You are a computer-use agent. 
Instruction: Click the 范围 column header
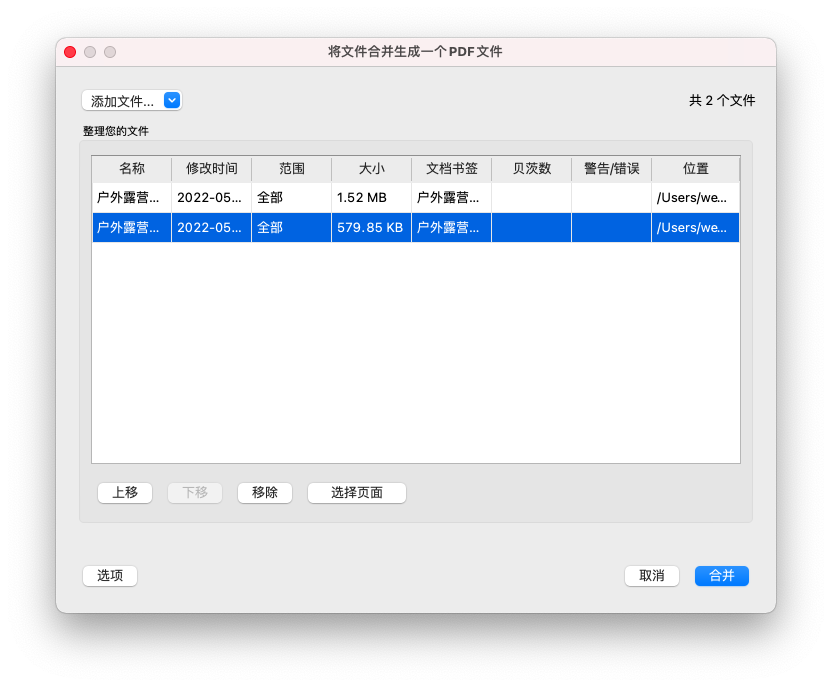pyautogui.click(x=292, y=169)
